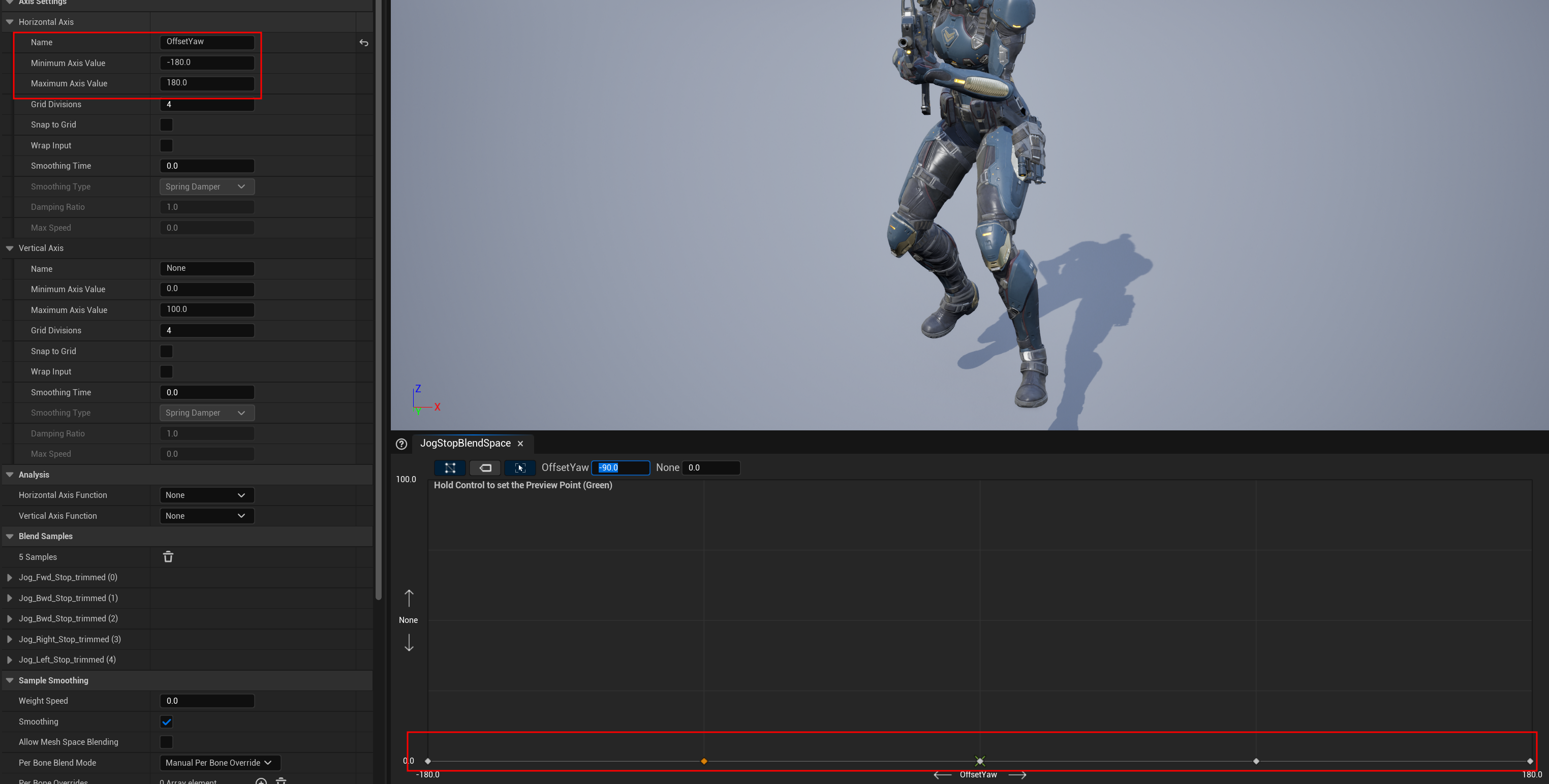Close the JogStopBlendSpace tab
Screen dimensions: 1549x784
(x=521, y=444)
